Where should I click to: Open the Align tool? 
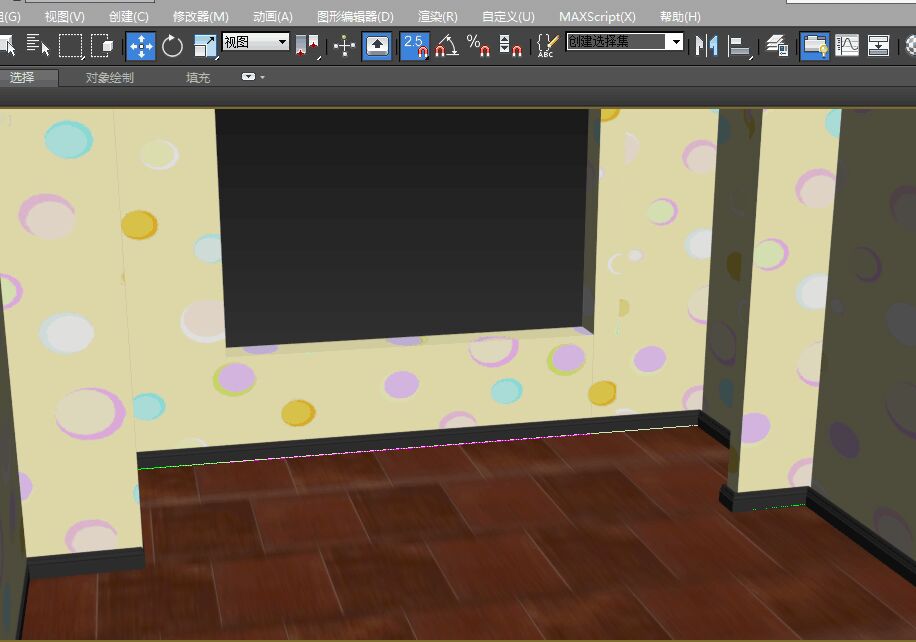pos(740,45)
